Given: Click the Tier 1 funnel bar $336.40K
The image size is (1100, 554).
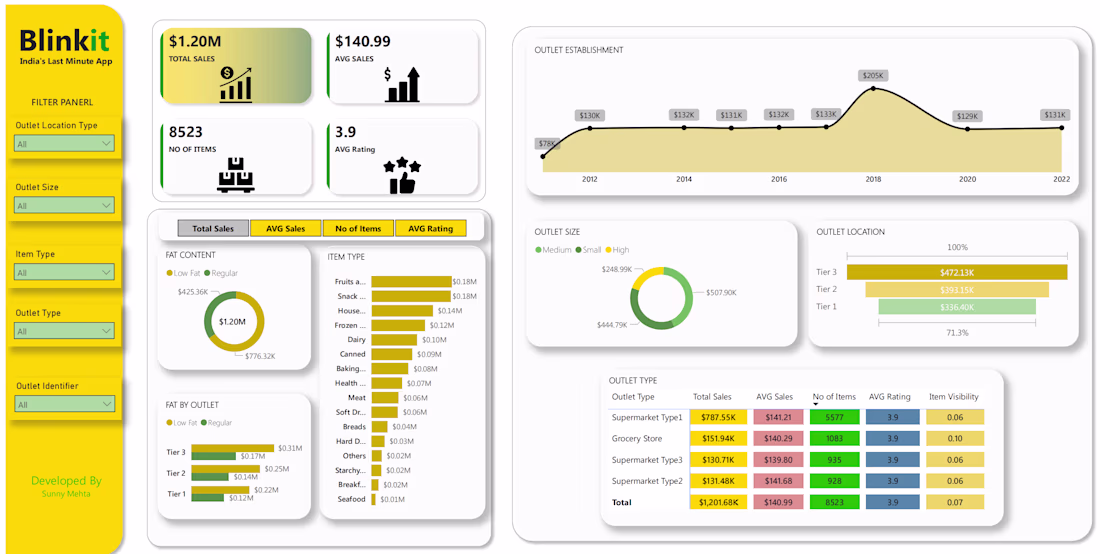Looking at the screenshot, I should click(x=957, y=306).
